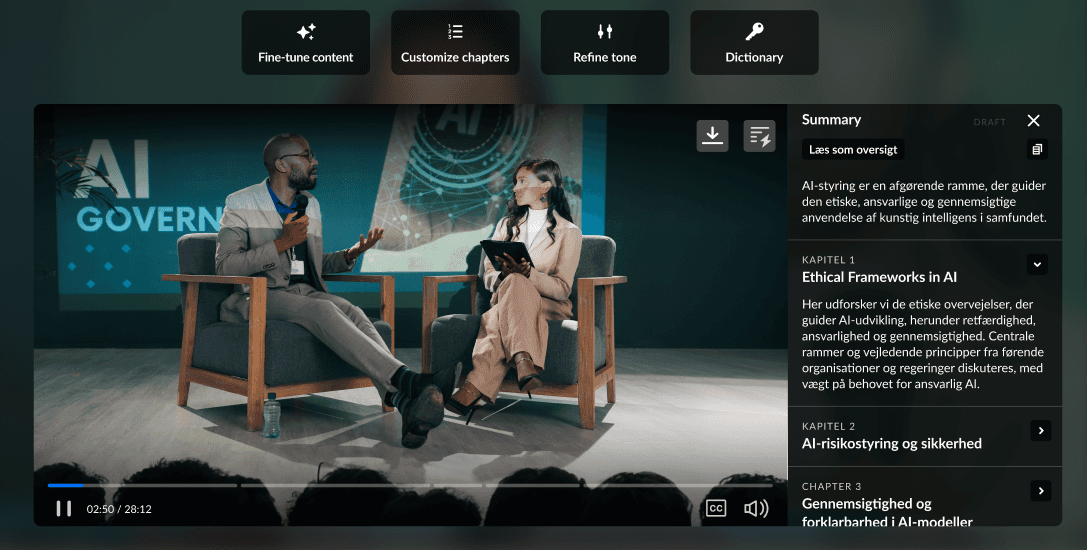Open Customize chapters
The height and width of the screenshot is (550, 1087).
point(455,42)
